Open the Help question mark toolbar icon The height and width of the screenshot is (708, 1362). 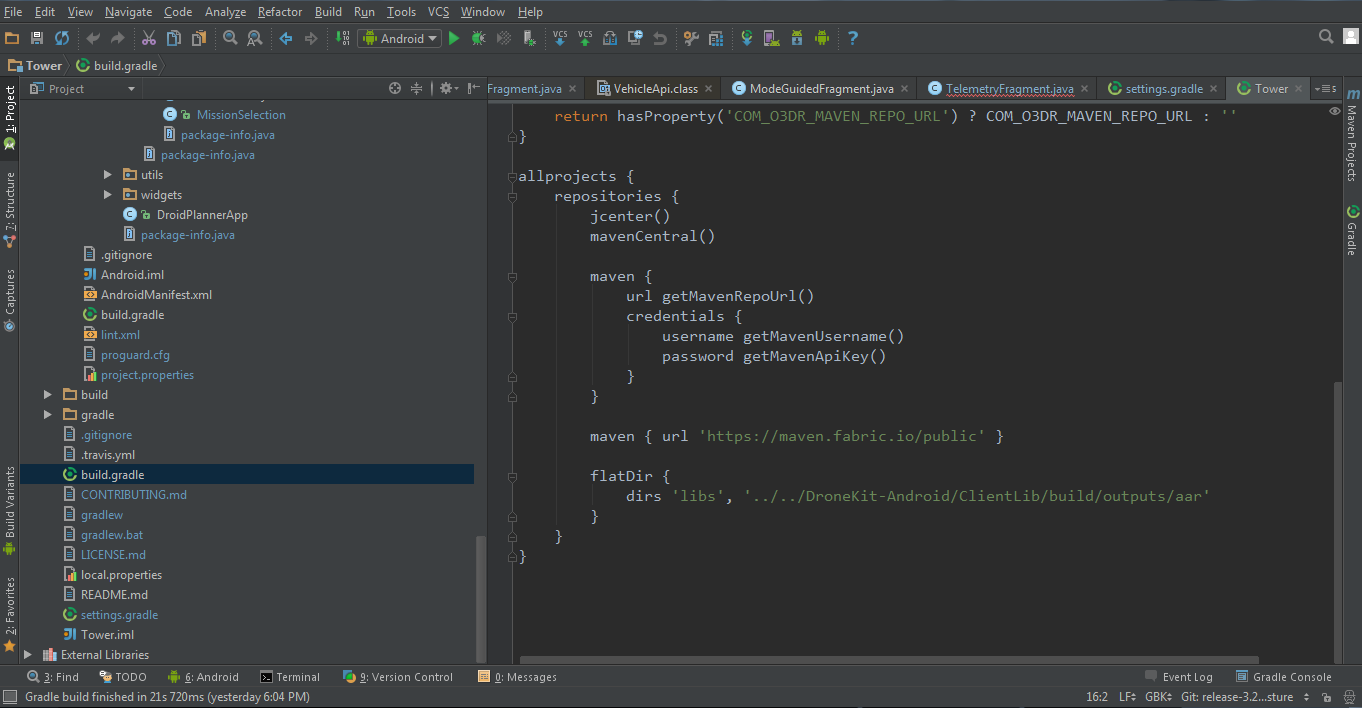(x=852, y=38)
